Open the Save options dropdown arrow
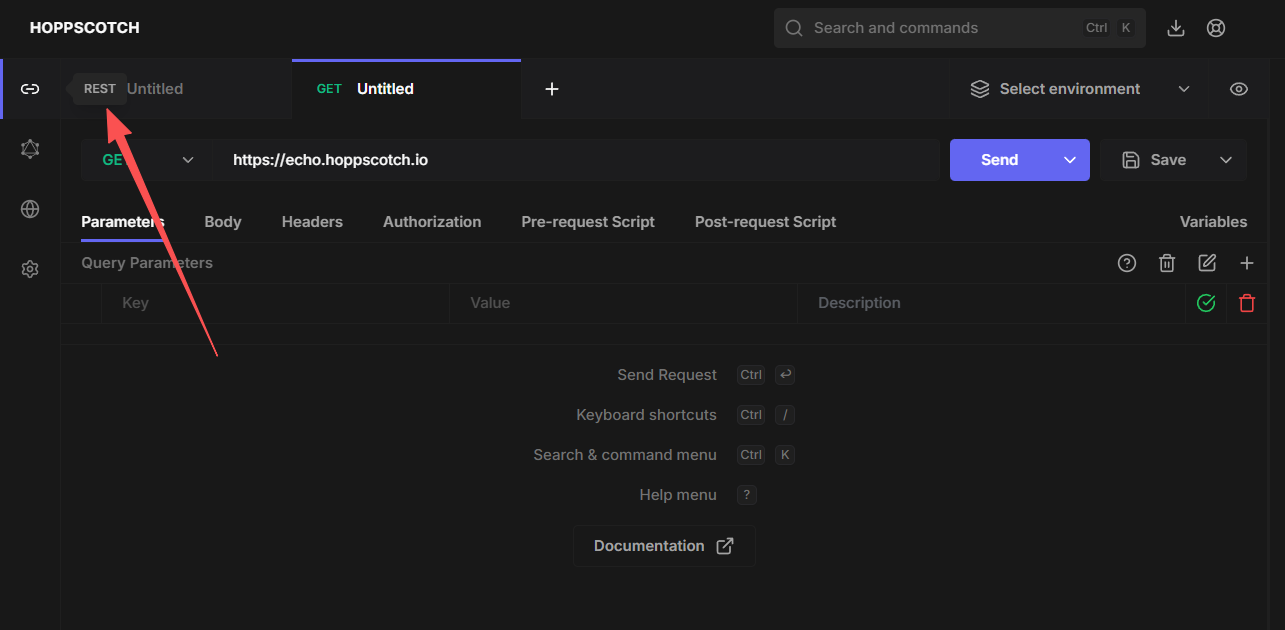Screen dimensions: 1285x630 [1226, 160]
